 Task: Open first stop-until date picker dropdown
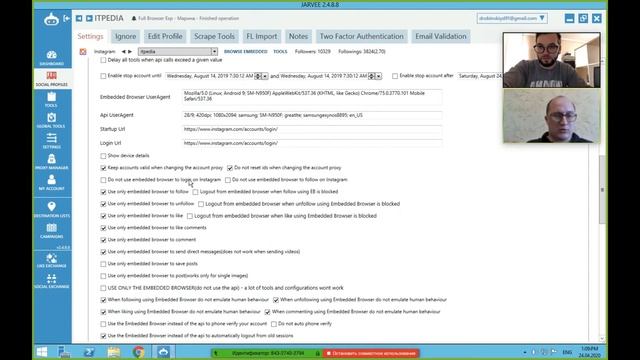(265, 76)
